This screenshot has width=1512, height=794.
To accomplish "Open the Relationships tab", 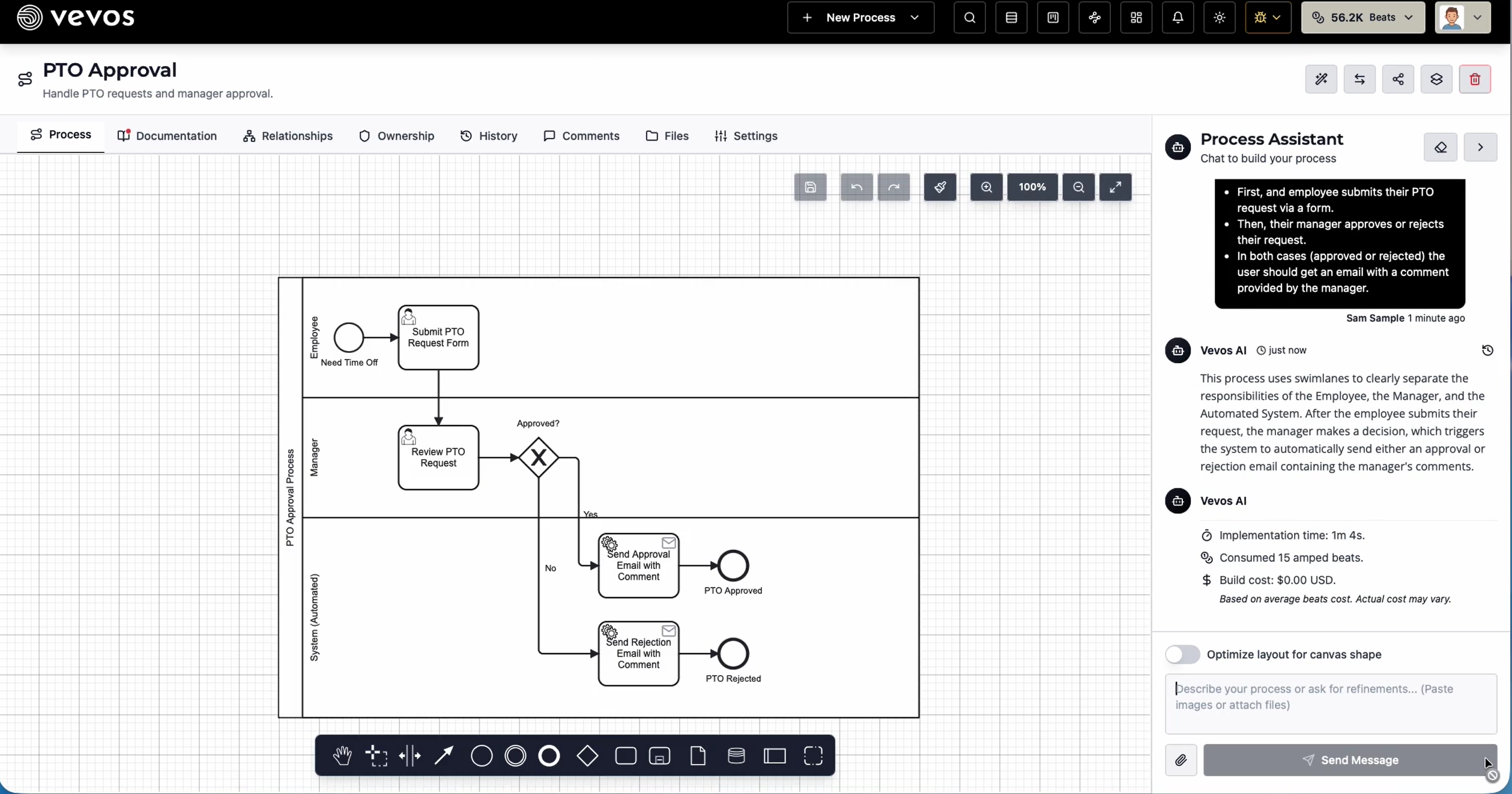I will [288, 136].
